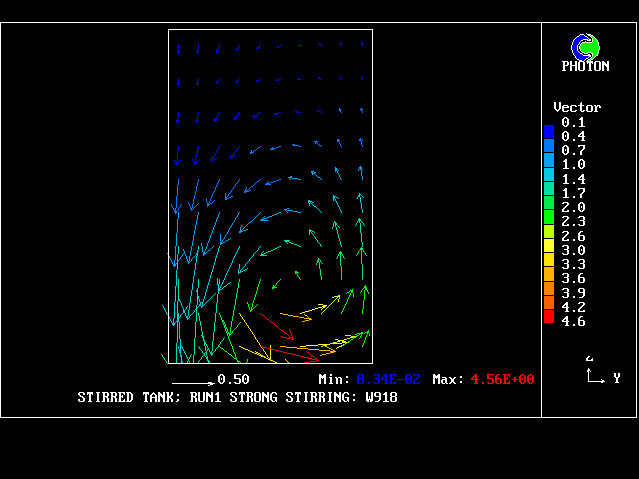Screen dimensions: 639x479
Task: Click the 0.50 reference vector arrow
Action: coord(192,382)
